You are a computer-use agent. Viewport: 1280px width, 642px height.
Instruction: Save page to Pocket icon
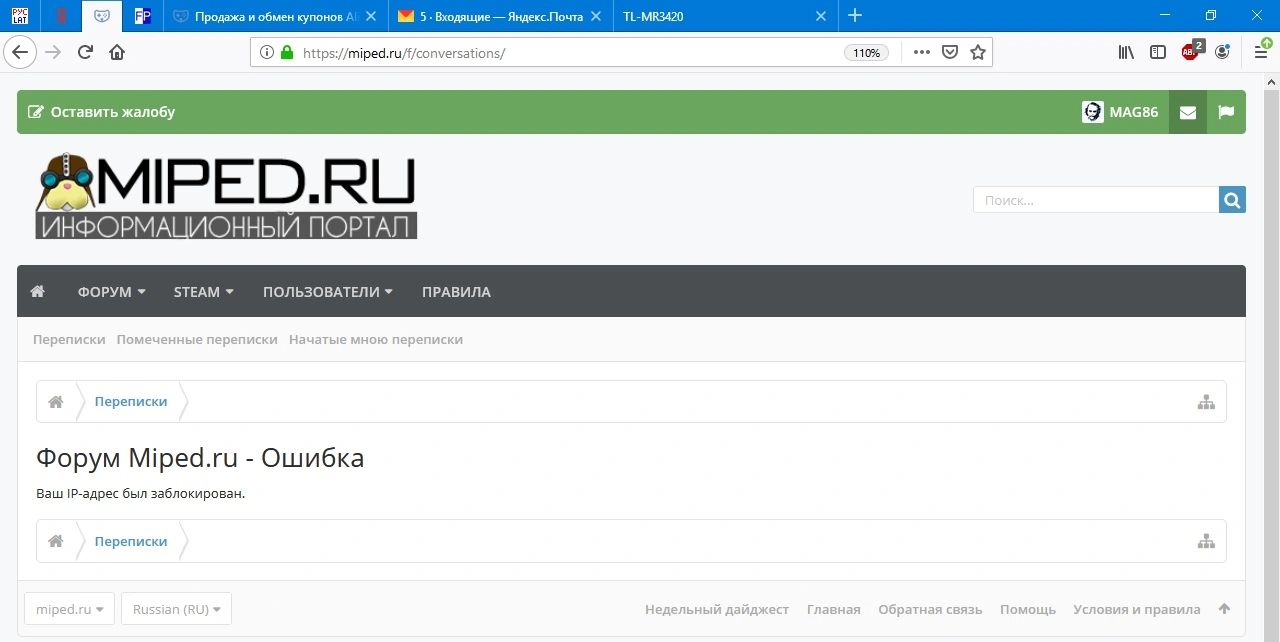click(x=950, y=53)
